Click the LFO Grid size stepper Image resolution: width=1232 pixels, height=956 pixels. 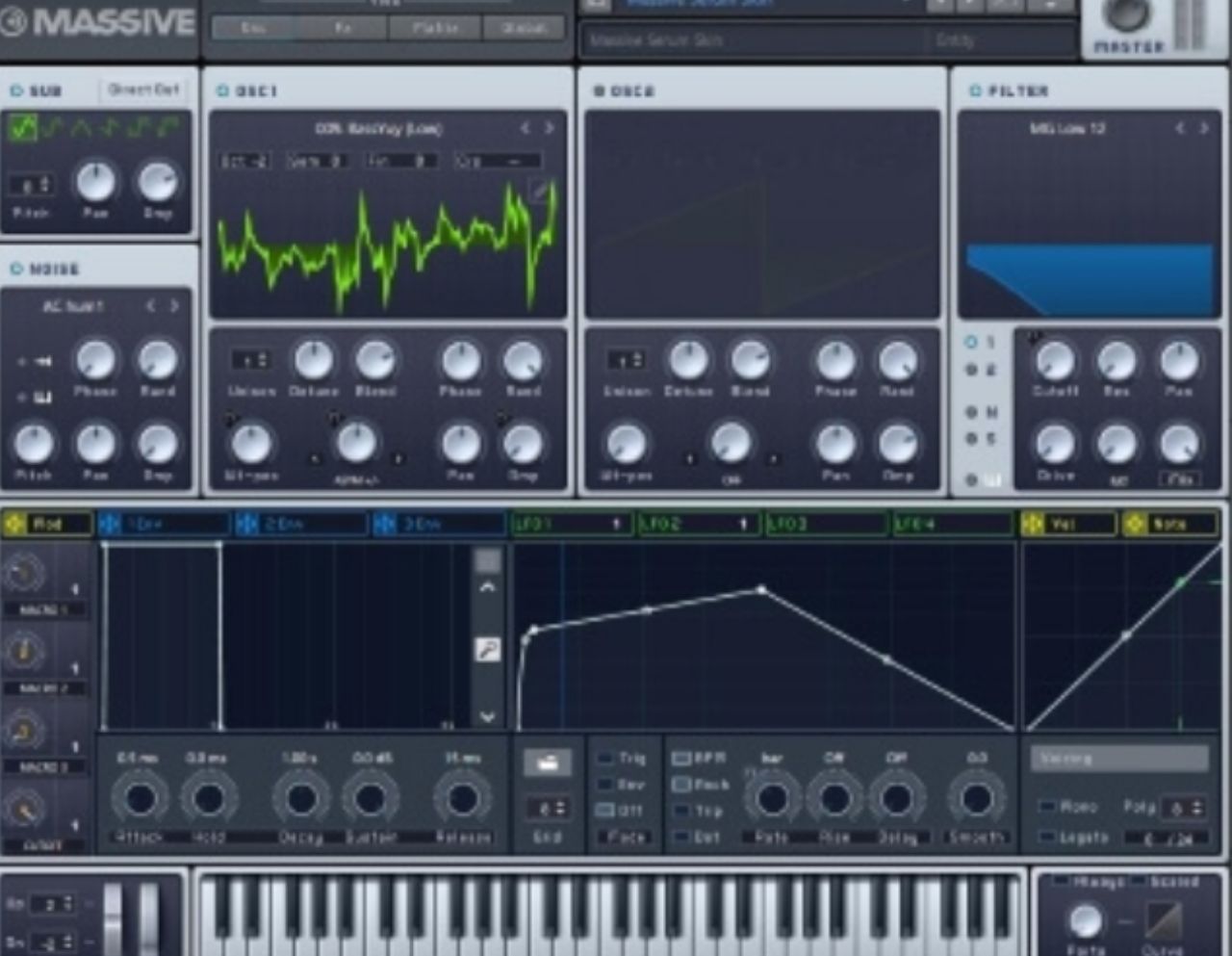548,808
